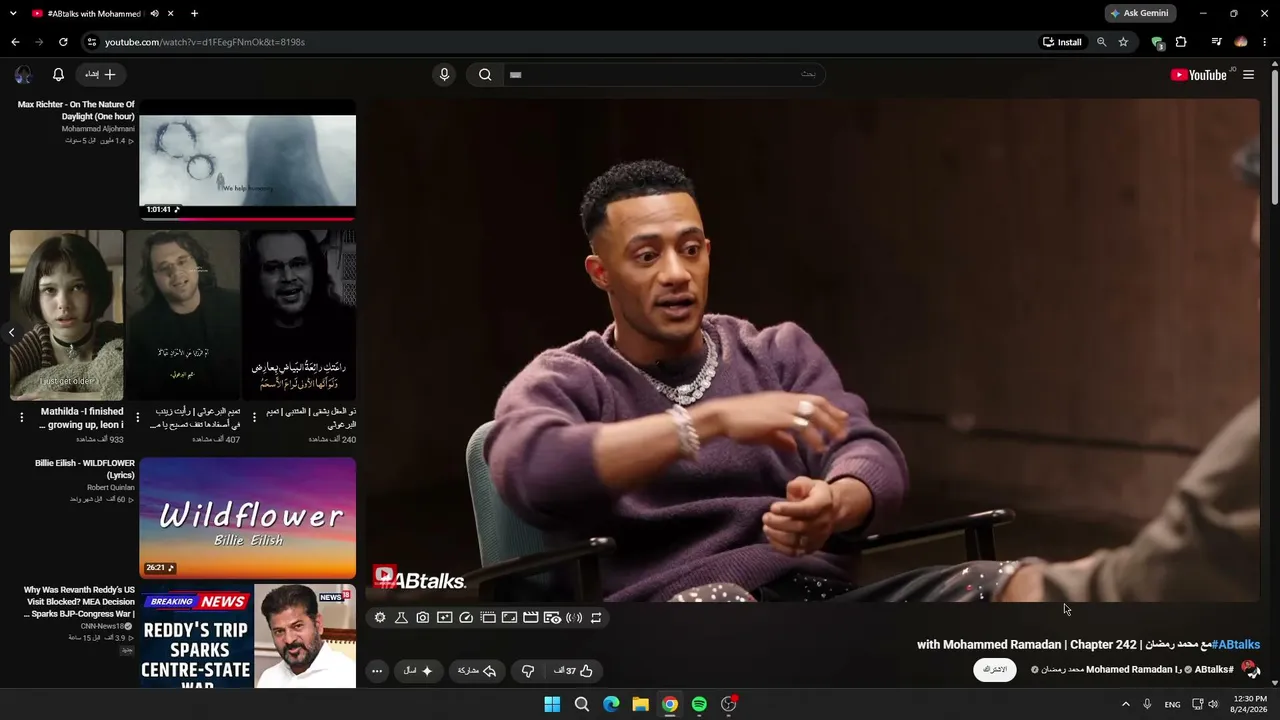Click the zoom magnifier in address bar
The width and height of the screenshot is (1280, 720).
pyautogui.click(x=1102, y=42)
